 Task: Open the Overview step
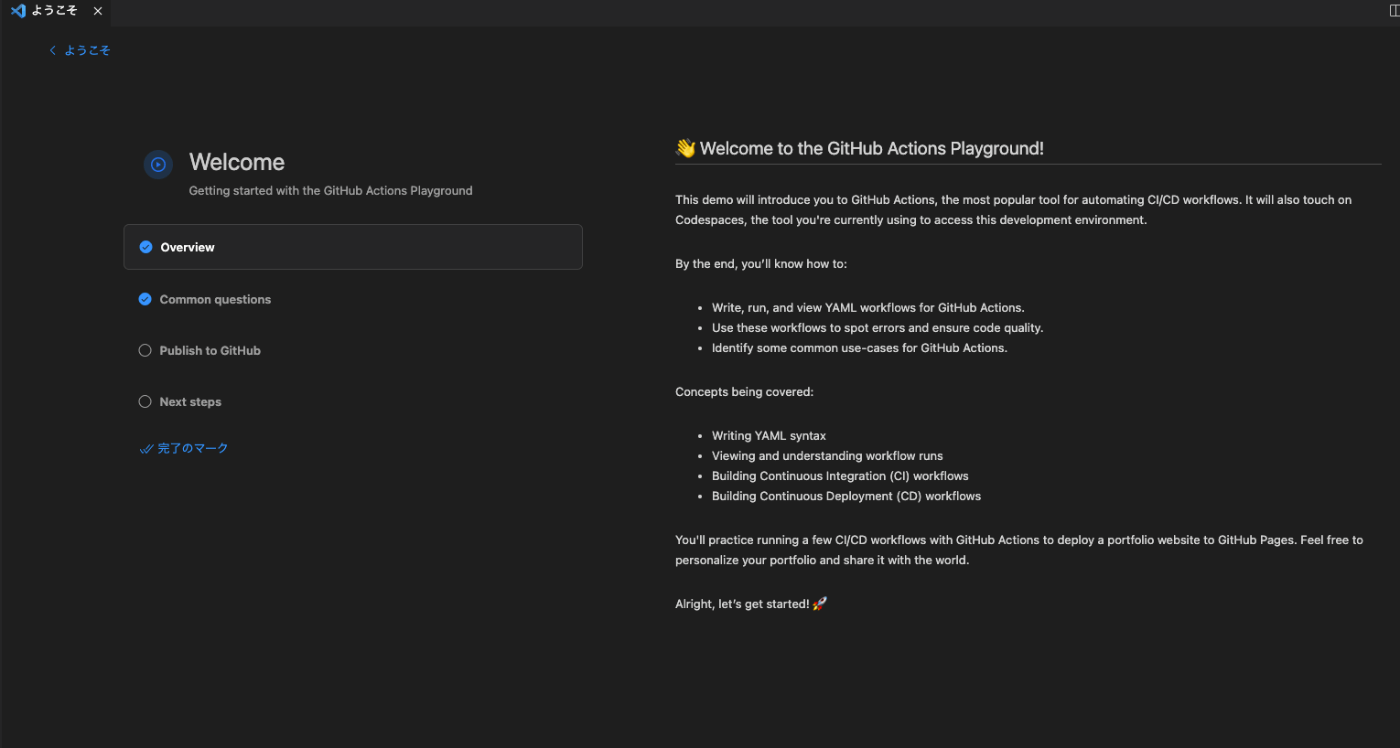pyautogui.click(x=353, y=247)
